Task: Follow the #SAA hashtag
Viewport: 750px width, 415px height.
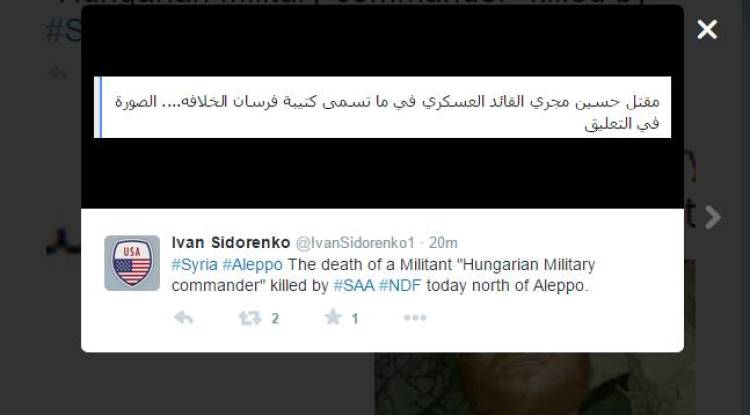Action: (x=353, y=285)
